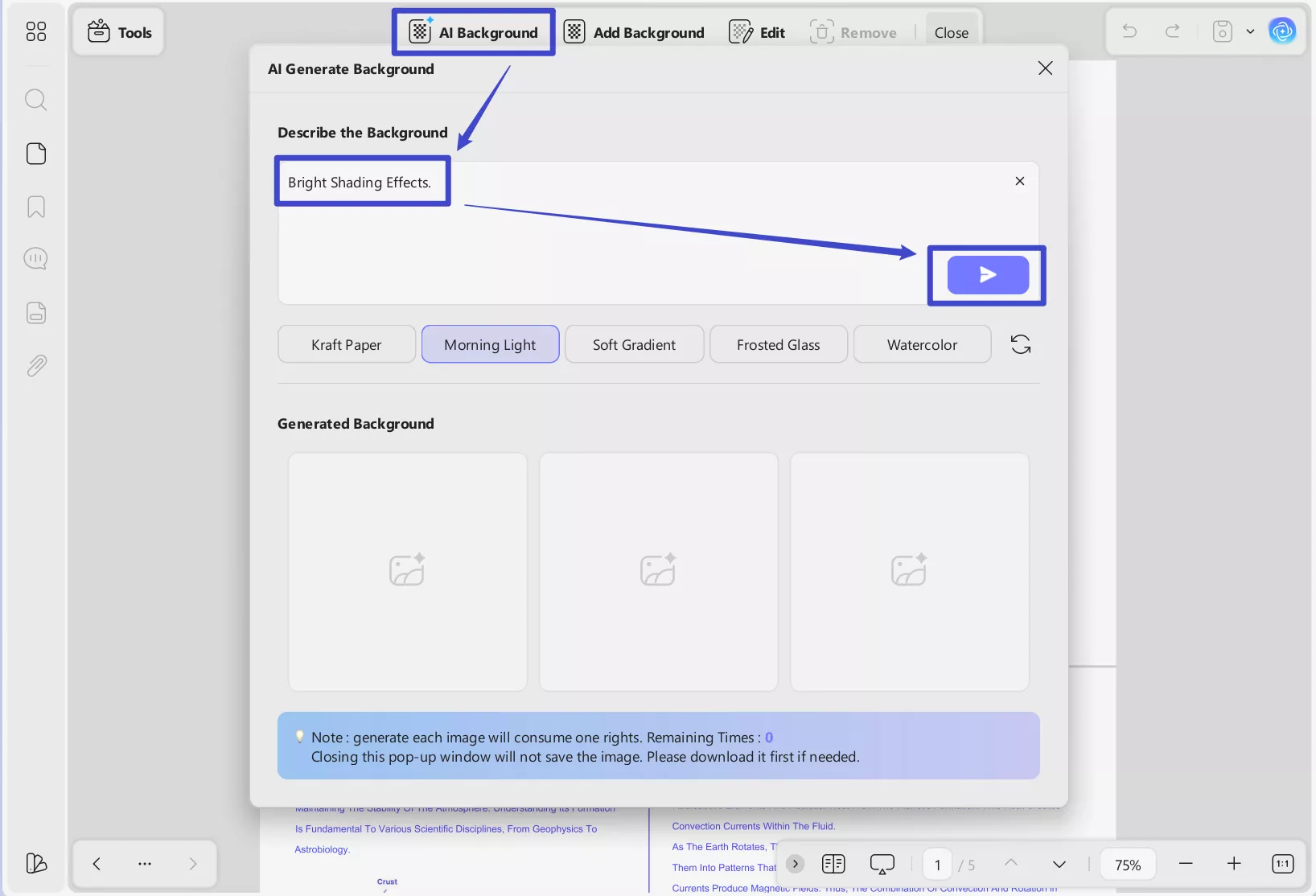This screenshot has width=1316, height=896.
Task: Click the AI assistant icon top right
Action: point(1283,31)
